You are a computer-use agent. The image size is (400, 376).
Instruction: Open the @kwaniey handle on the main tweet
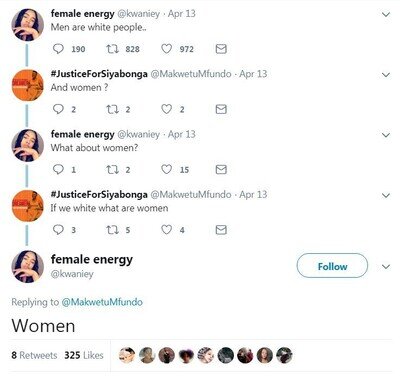pos(72,274)
